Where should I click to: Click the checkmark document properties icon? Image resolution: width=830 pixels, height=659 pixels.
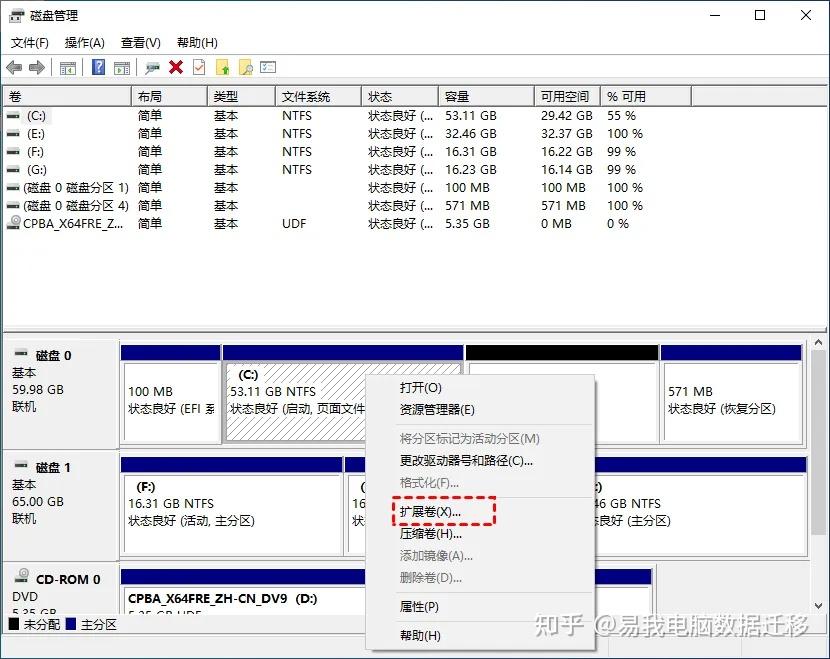[199, 67]
